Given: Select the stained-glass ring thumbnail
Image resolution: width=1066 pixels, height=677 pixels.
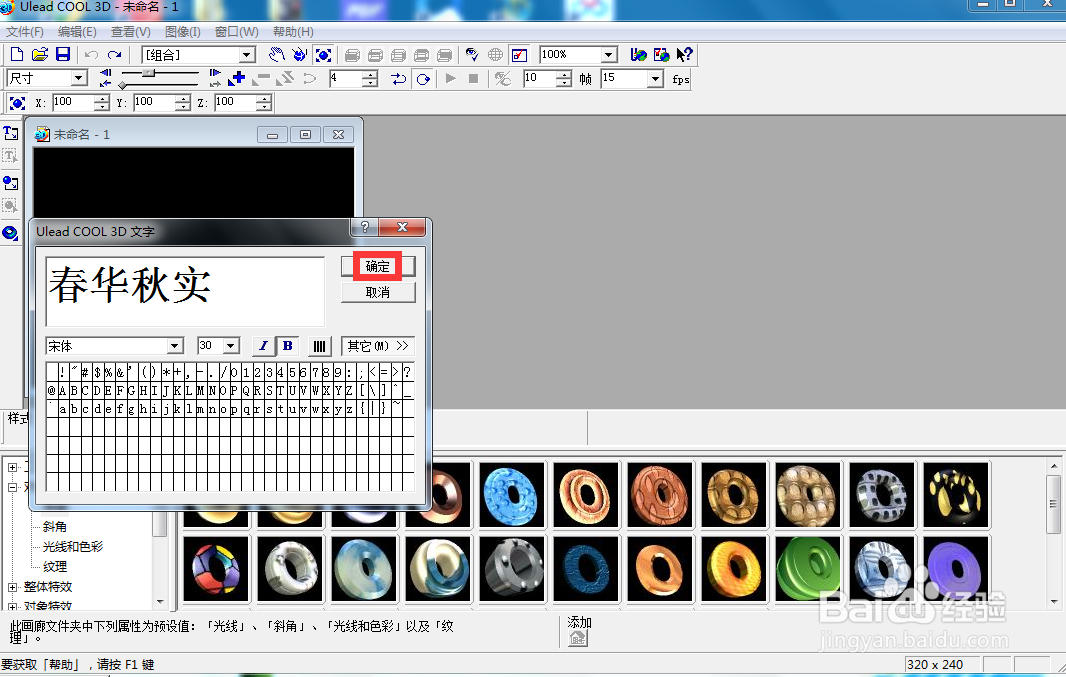Looking at the screenshot, I should tap(216, 569).
